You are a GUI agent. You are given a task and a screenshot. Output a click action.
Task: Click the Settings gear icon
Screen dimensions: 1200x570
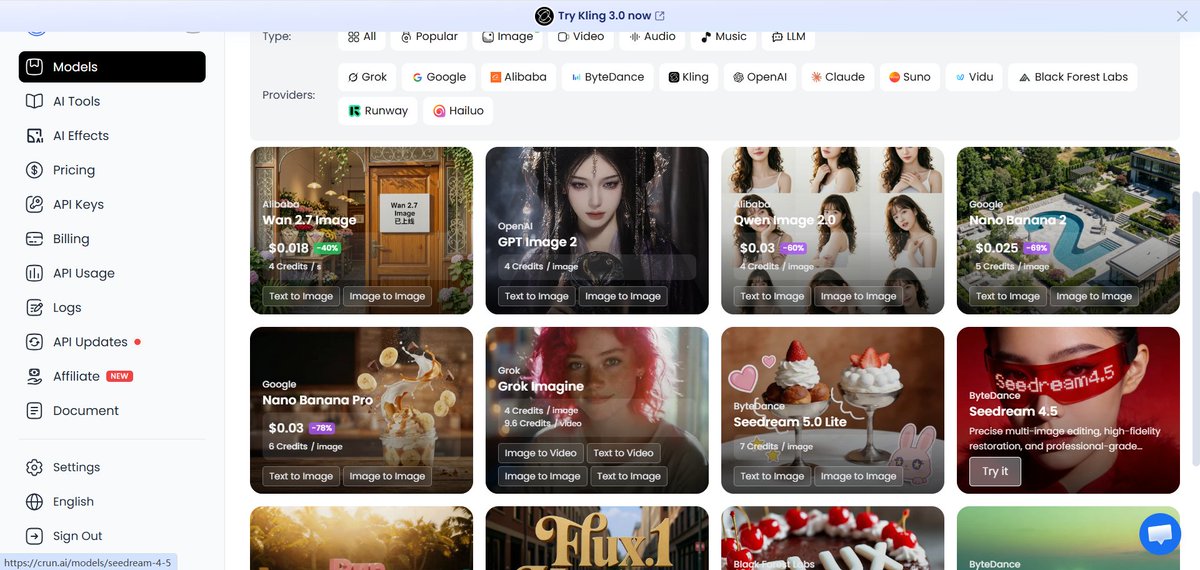coord(35,467)
